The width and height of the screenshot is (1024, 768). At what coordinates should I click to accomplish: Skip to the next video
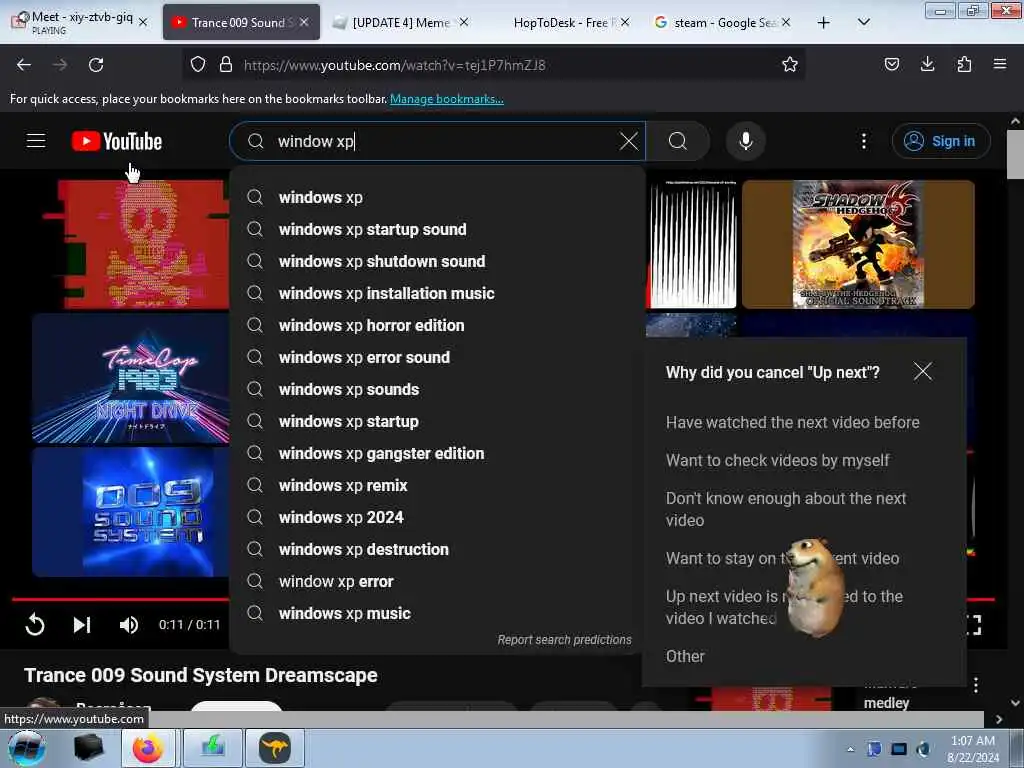(x=82, y=625)
